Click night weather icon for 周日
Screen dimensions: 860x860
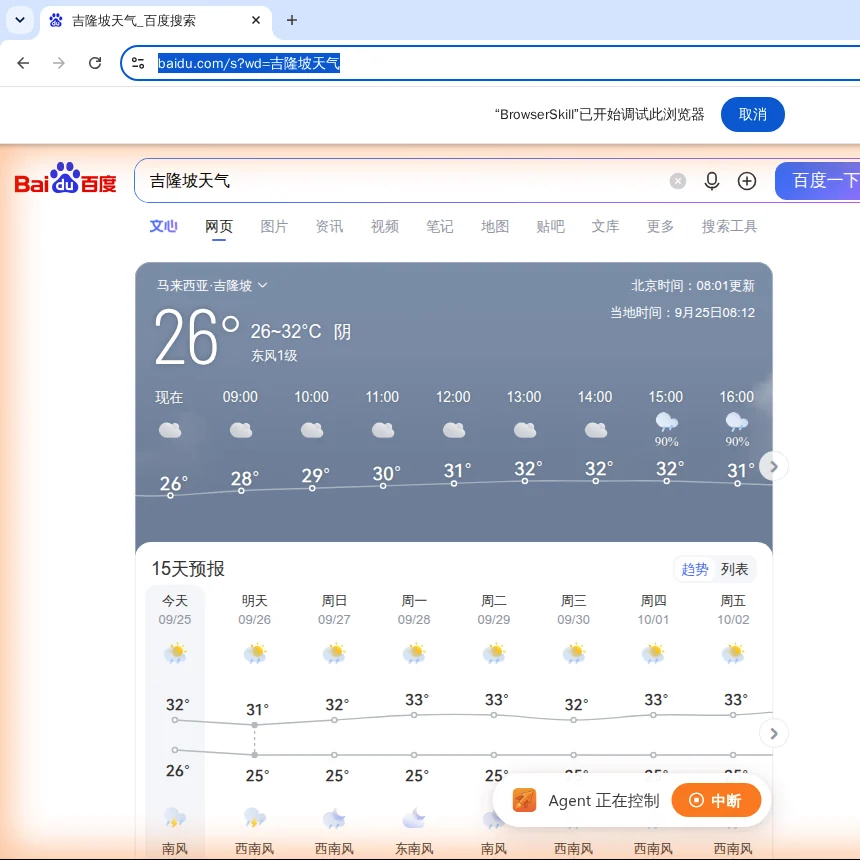click(x=334, y=818)
